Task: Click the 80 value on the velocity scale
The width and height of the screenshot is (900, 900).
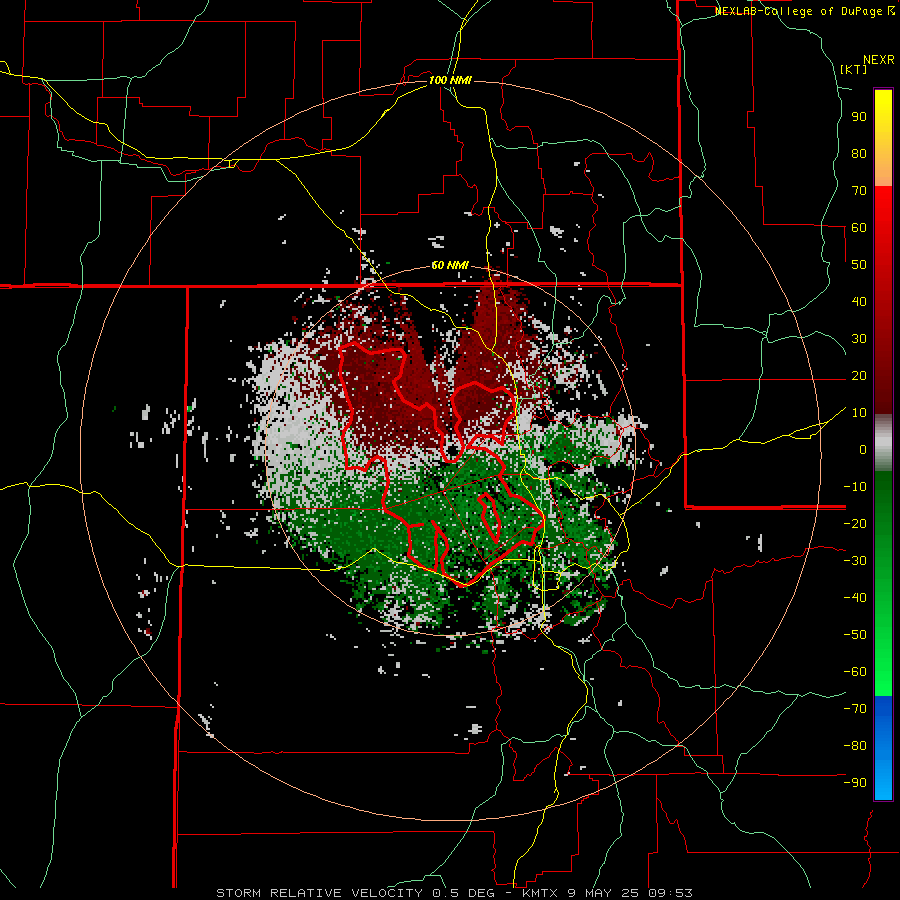Action: pos(859,153)
